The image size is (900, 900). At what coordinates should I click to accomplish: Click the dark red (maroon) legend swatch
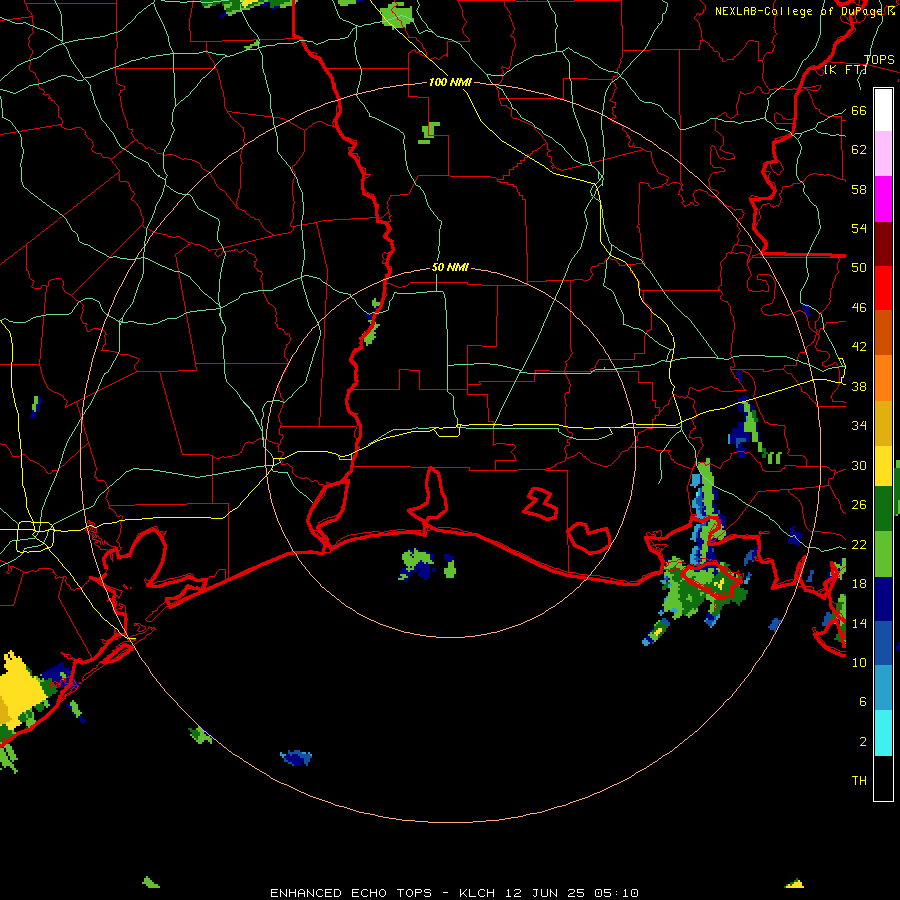883,243
